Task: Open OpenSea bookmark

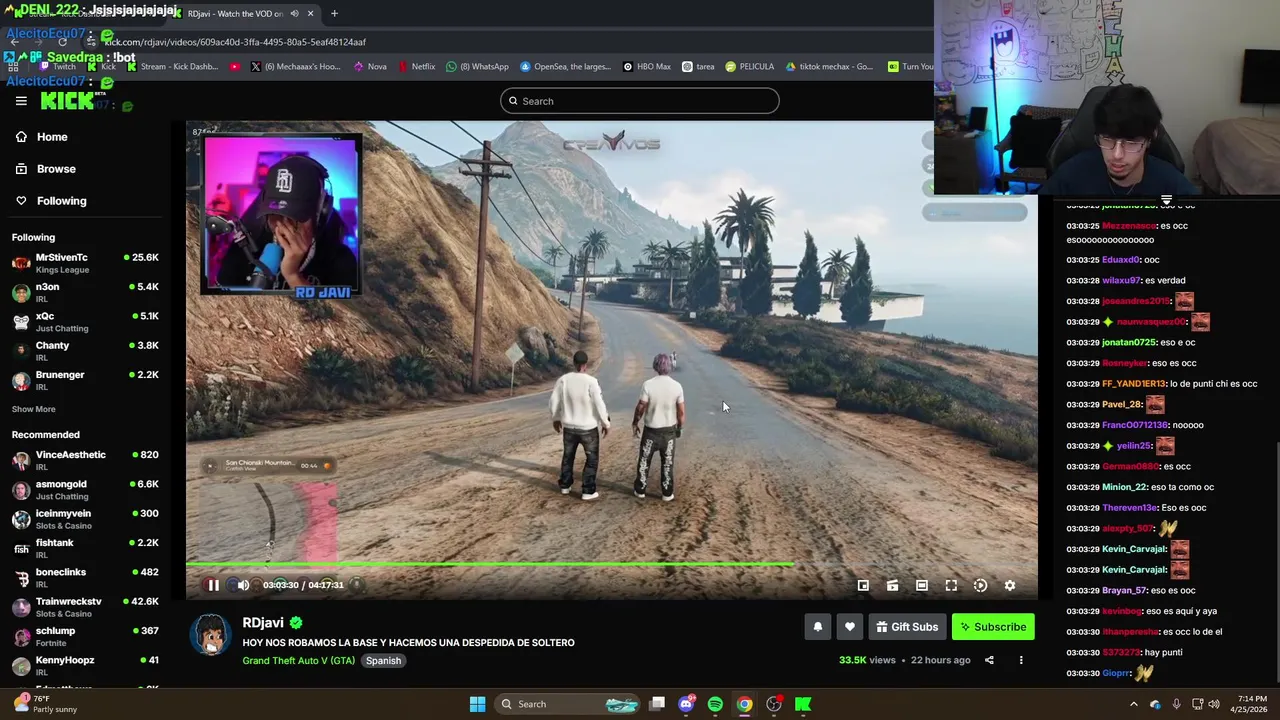Action: [x=564, y=66]
